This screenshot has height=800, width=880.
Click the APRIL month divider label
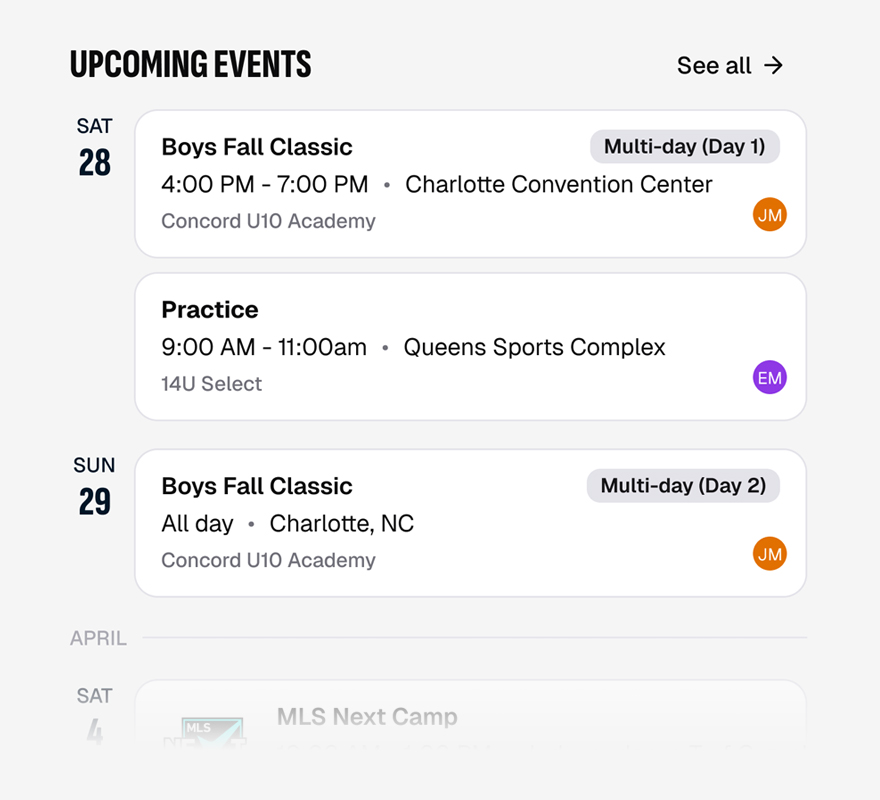coord(98,638)
